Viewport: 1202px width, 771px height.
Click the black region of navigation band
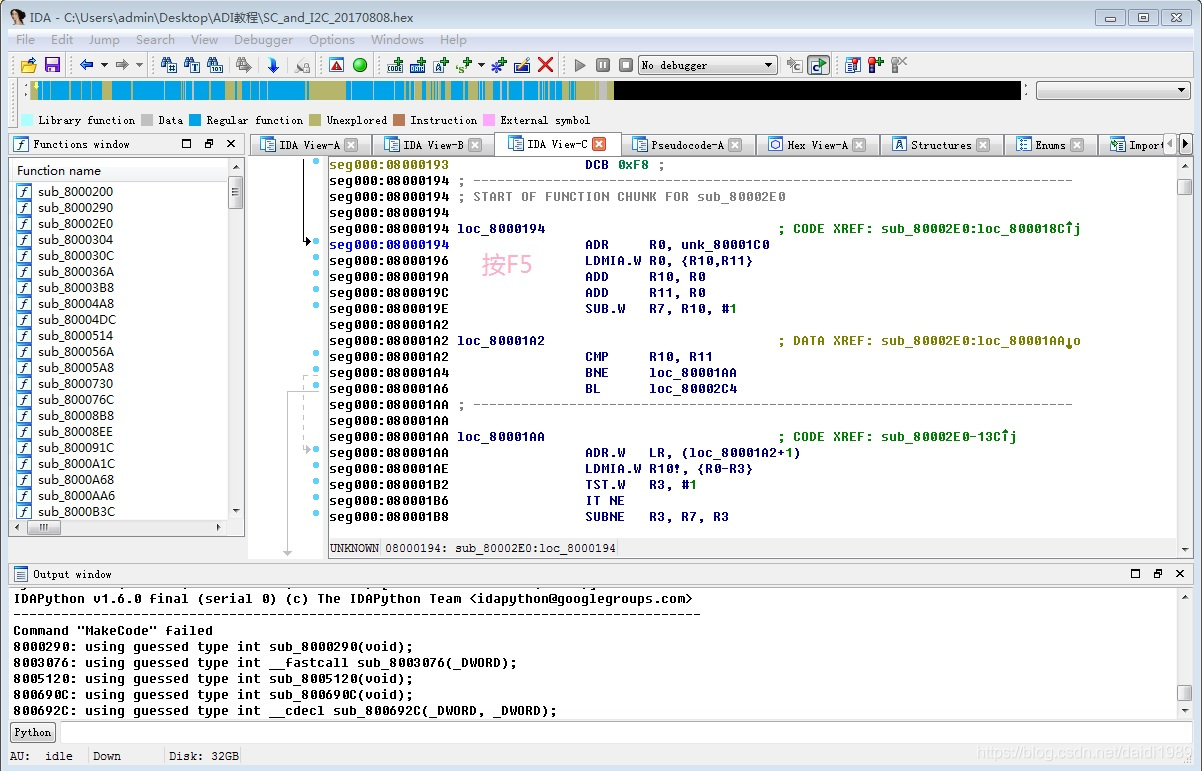[816, 91]
